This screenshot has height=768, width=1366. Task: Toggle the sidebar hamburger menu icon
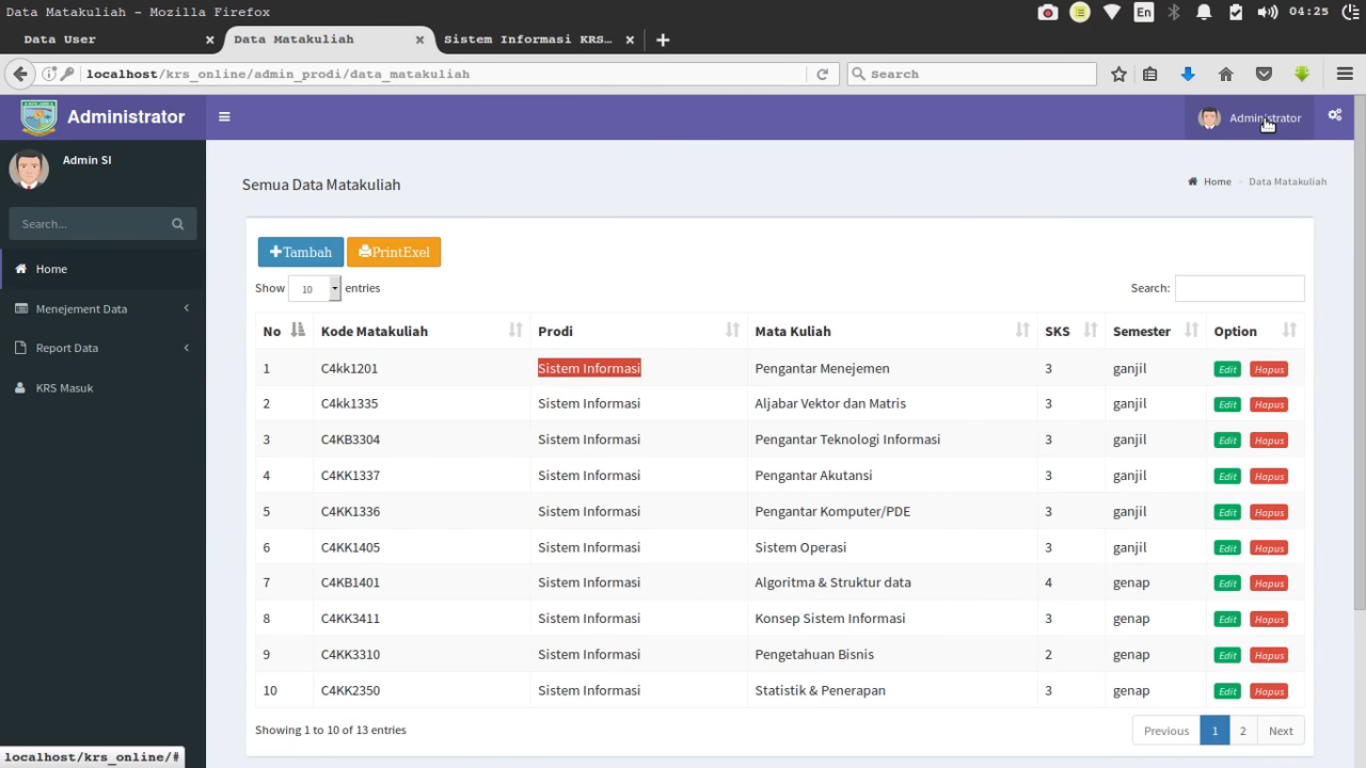pos(224,117)
